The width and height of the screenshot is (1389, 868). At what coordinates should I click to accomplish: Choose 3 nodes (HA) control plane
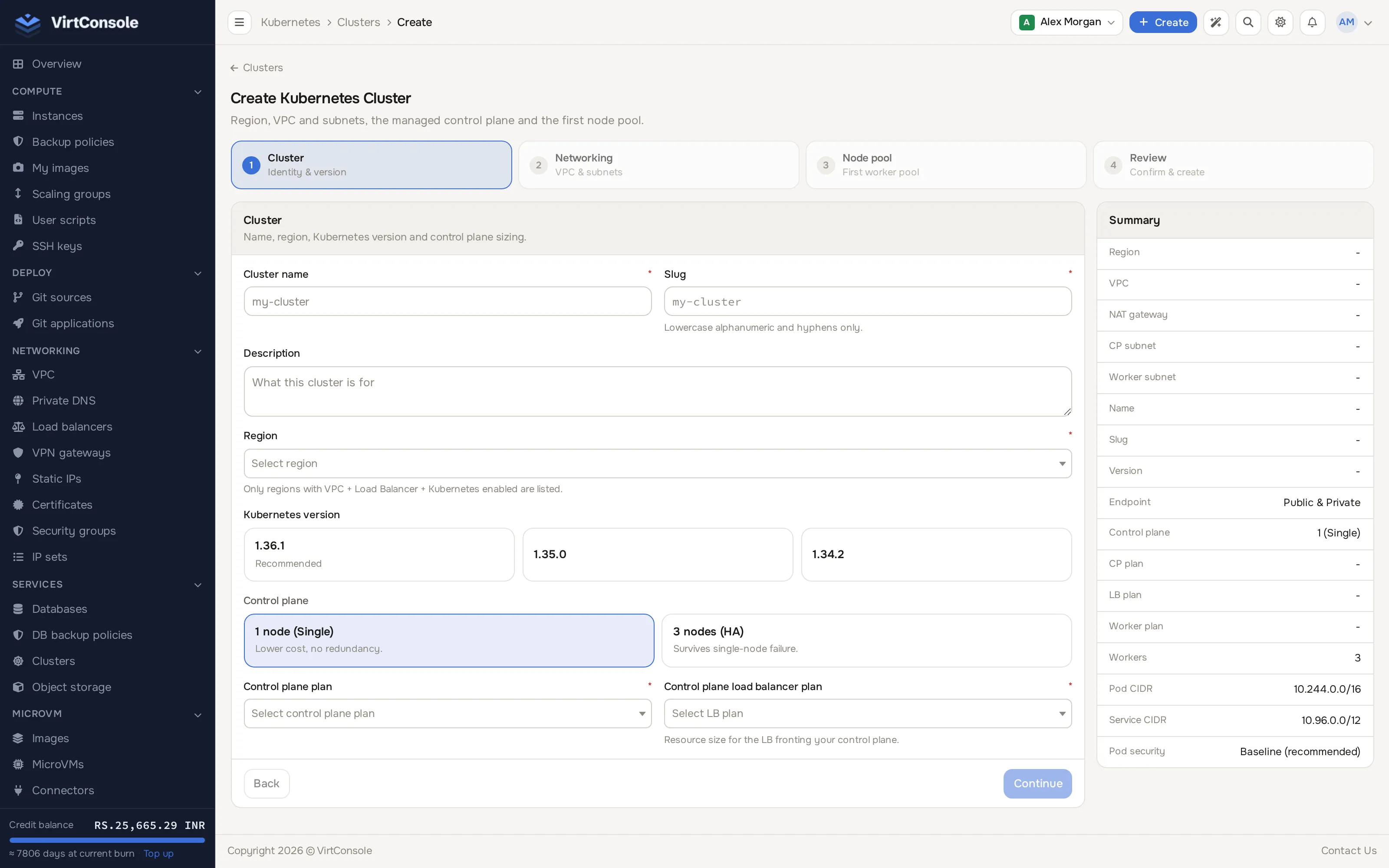pos(867,641)
